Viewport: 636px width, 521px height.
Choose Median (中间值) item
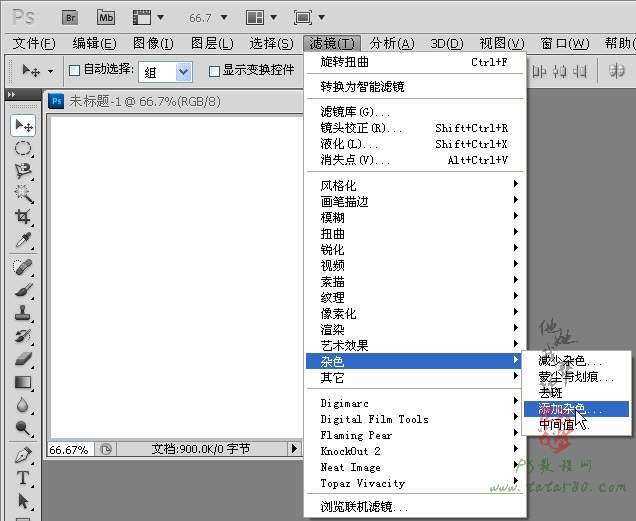coord(576,424)
